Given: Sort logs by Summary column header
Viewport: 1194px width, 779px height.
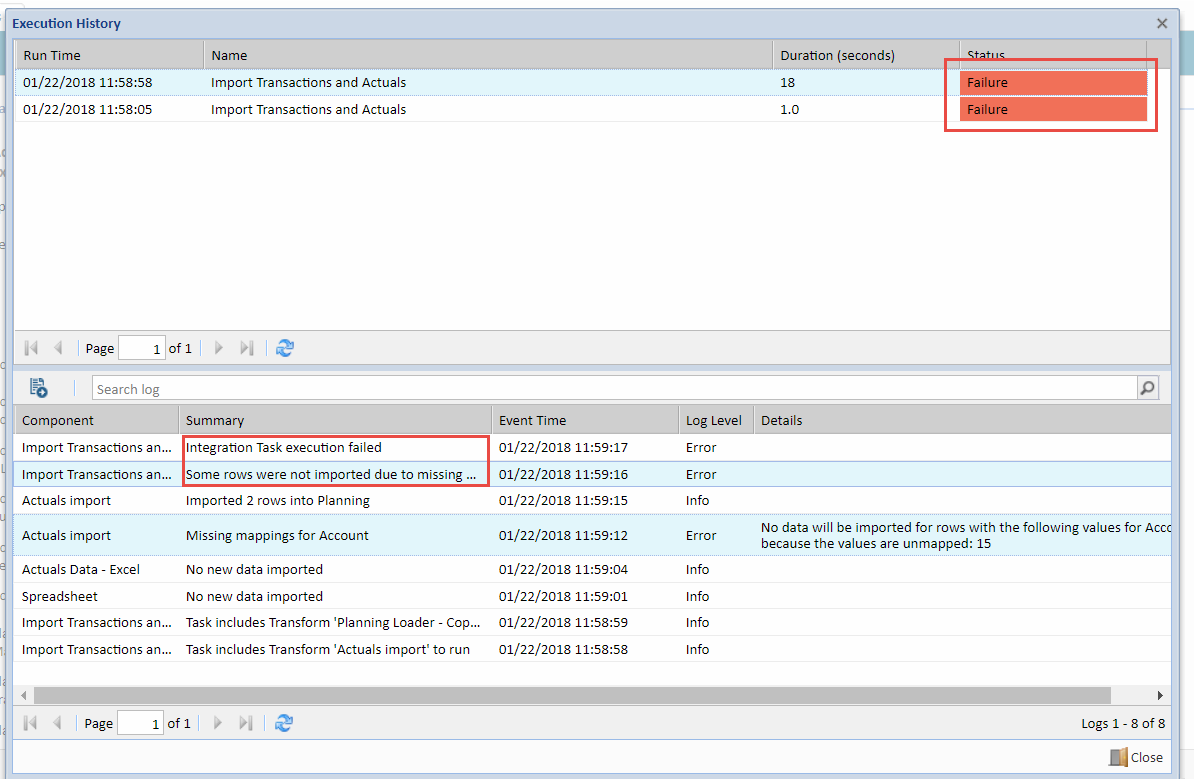Looking at the screenshot, I should (x=335, y=420).
